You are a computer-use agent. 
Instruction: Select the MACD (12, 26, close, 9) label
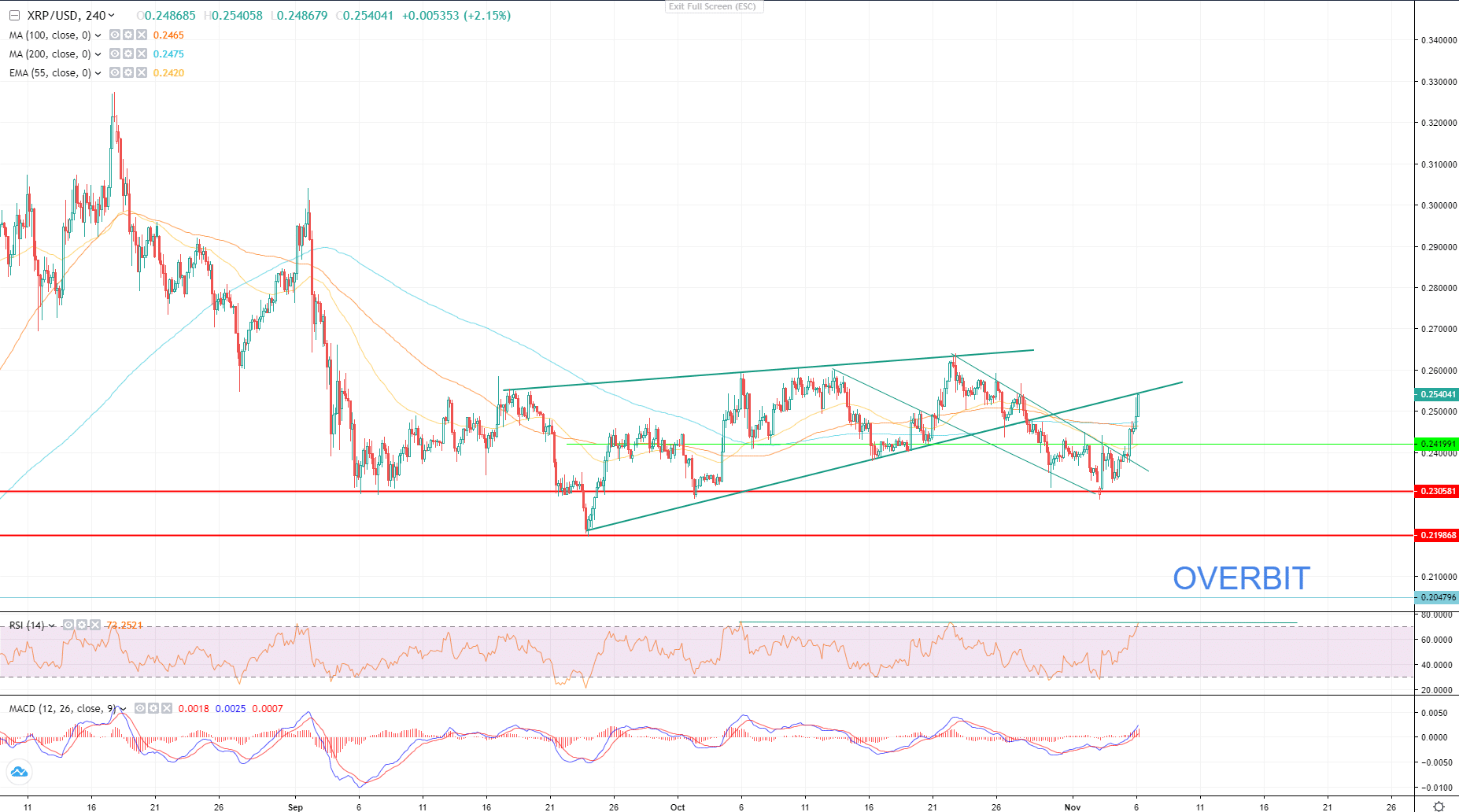click(x=63, y=709)
